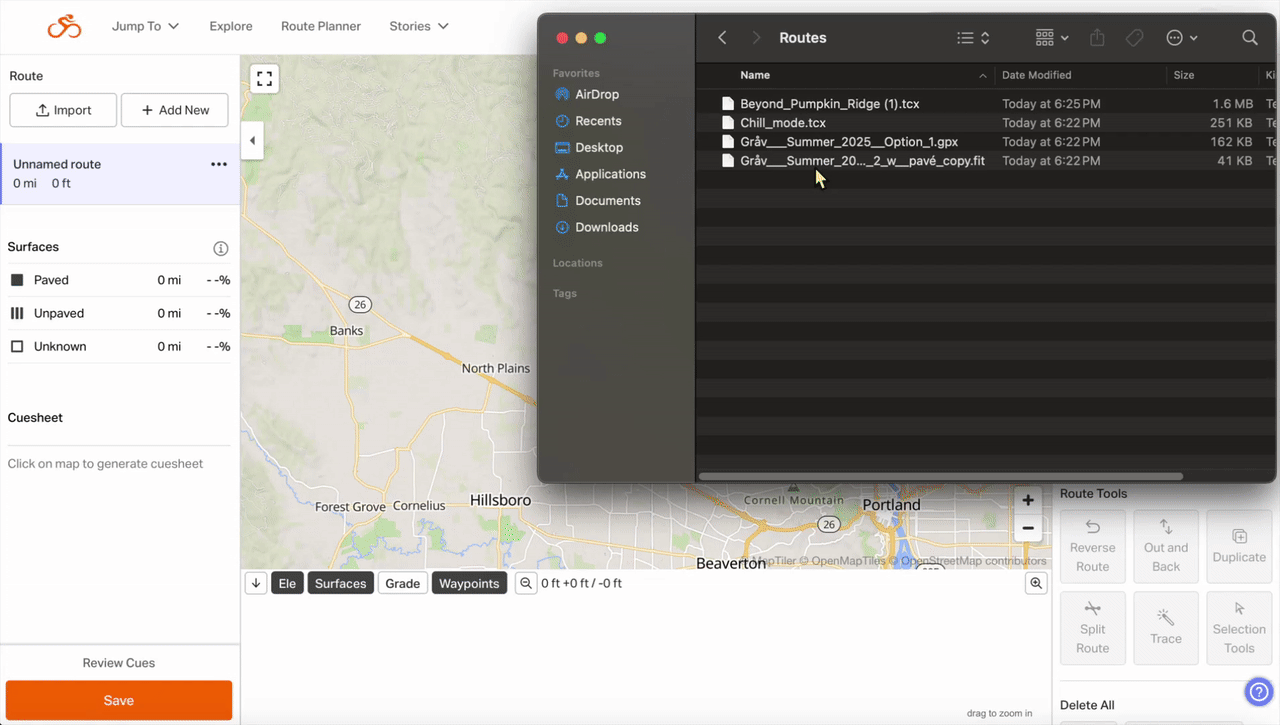This screenshot has height=725, width=1280.
Task: Toggle the Ele elevation button
Action: pos(287,583)
